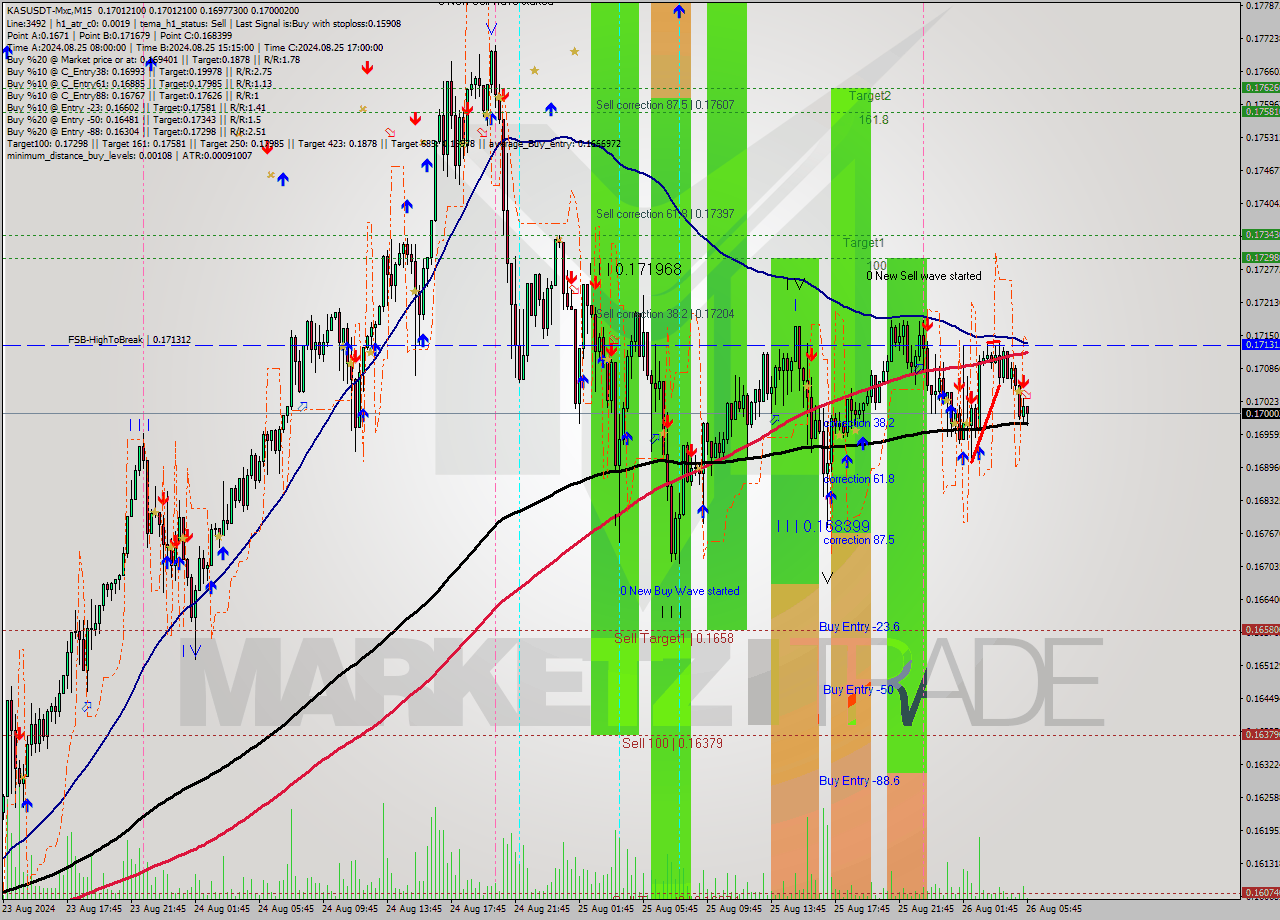Click the '161.8' extension label
Screen dimensions: 1280x920
point(873,119)
